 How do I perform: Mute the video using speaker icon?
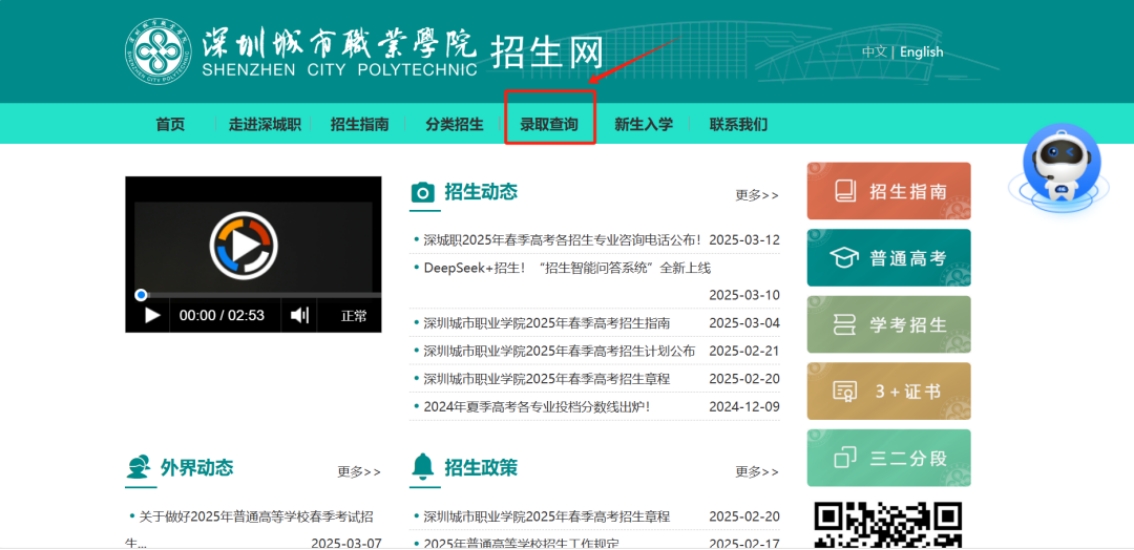[x=299, y=316]
